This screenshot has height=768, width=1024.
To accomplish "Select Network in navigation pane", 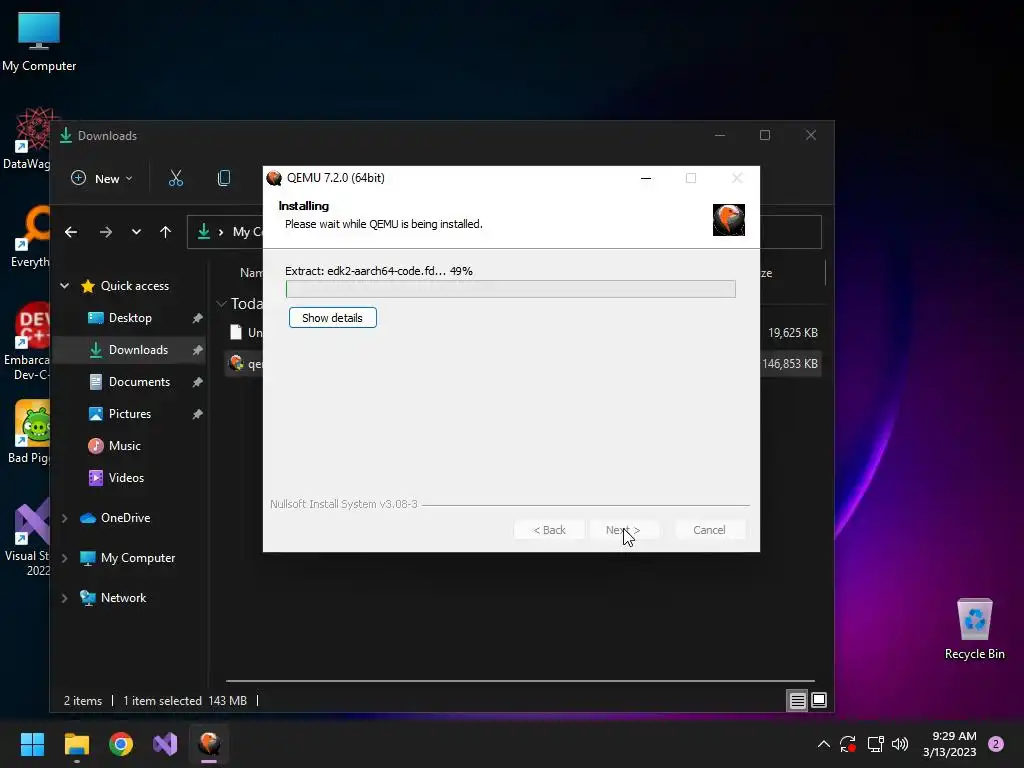I will tap(123, 598).
